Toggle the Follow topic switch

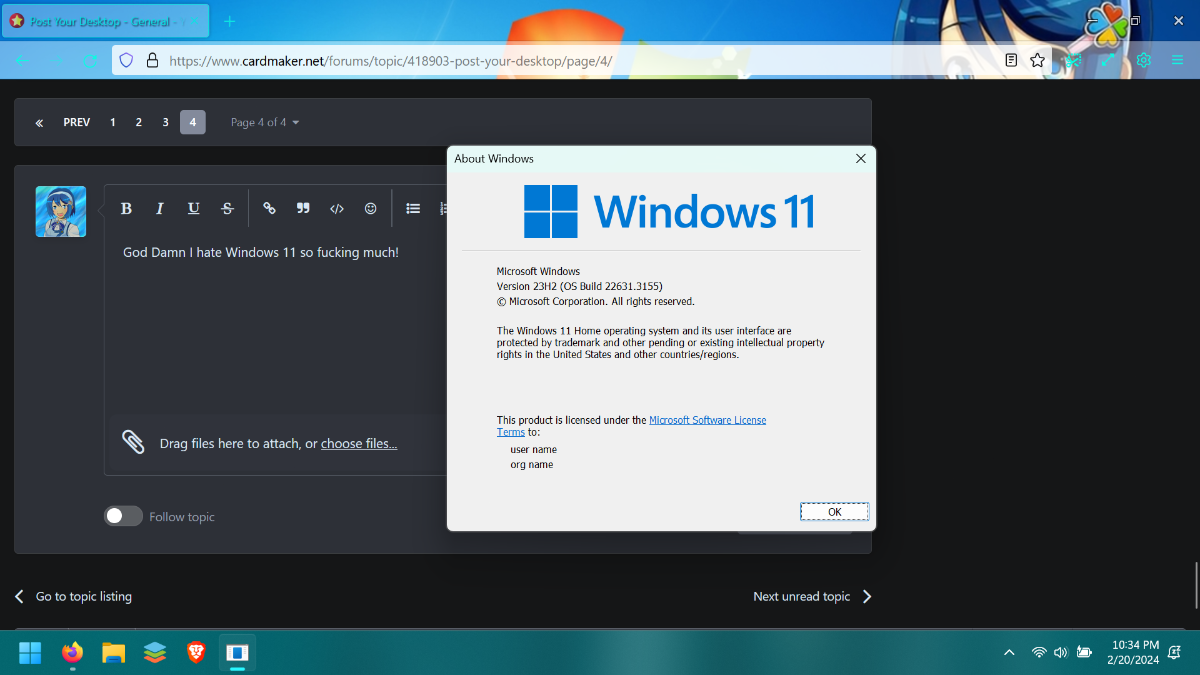click(124, 516)
